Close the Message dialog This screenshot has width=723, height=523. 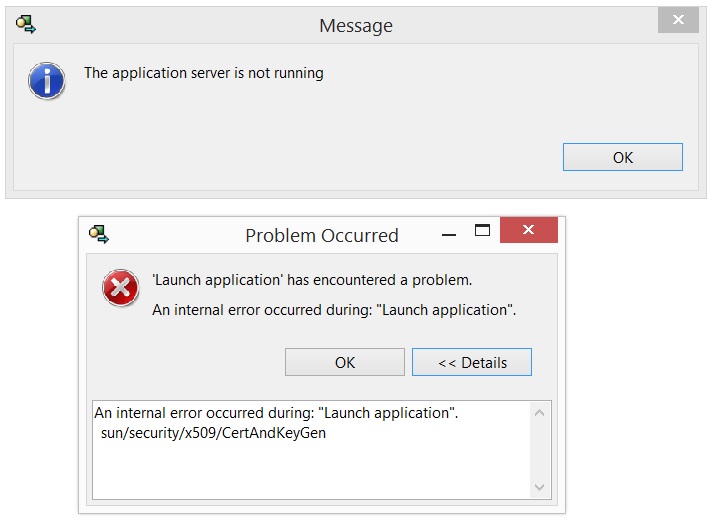click(x=679, y=20)
